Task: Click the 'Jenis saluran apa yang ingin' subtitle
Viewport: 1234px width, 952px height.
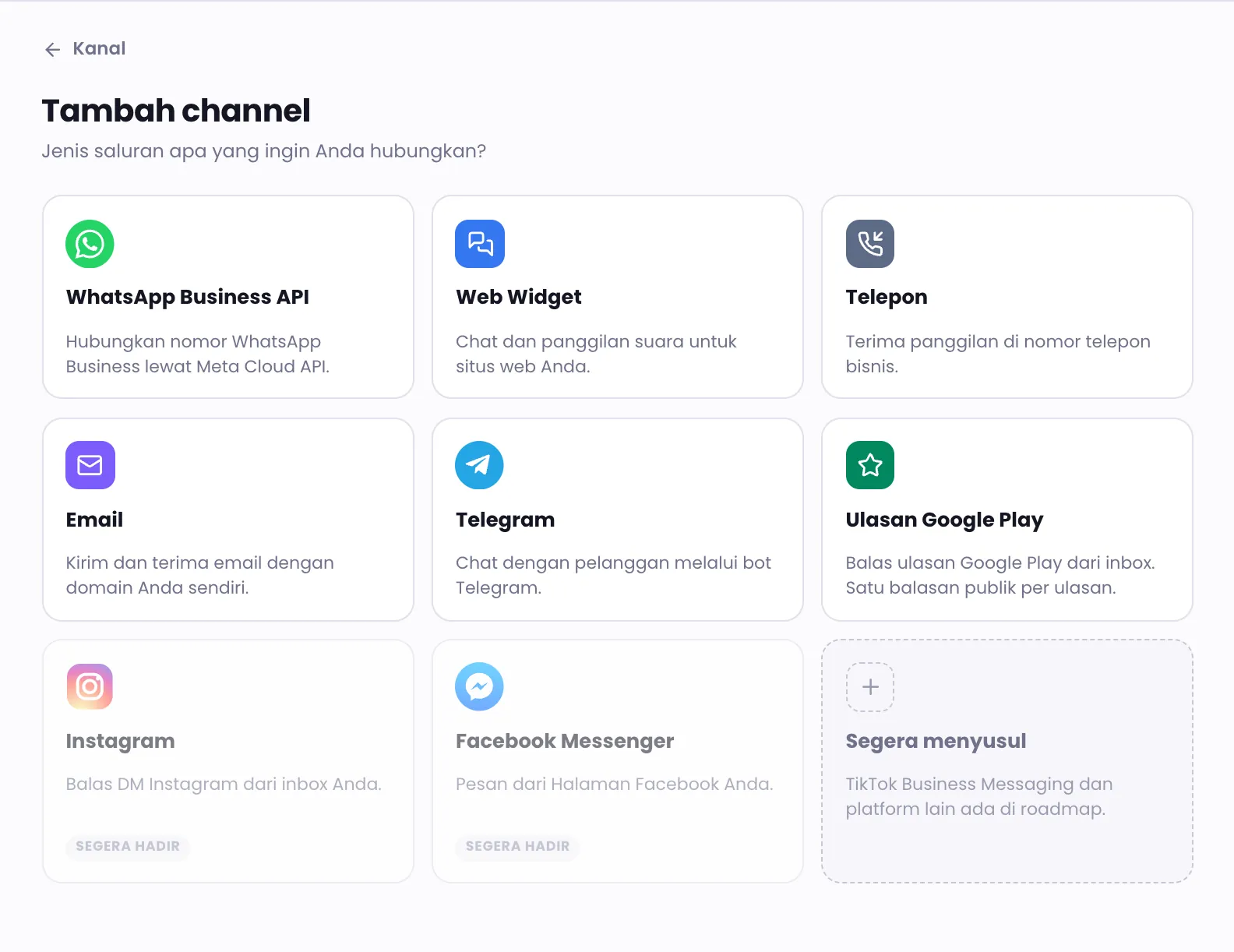Action: pyautogui.click(x=263, y=151)
